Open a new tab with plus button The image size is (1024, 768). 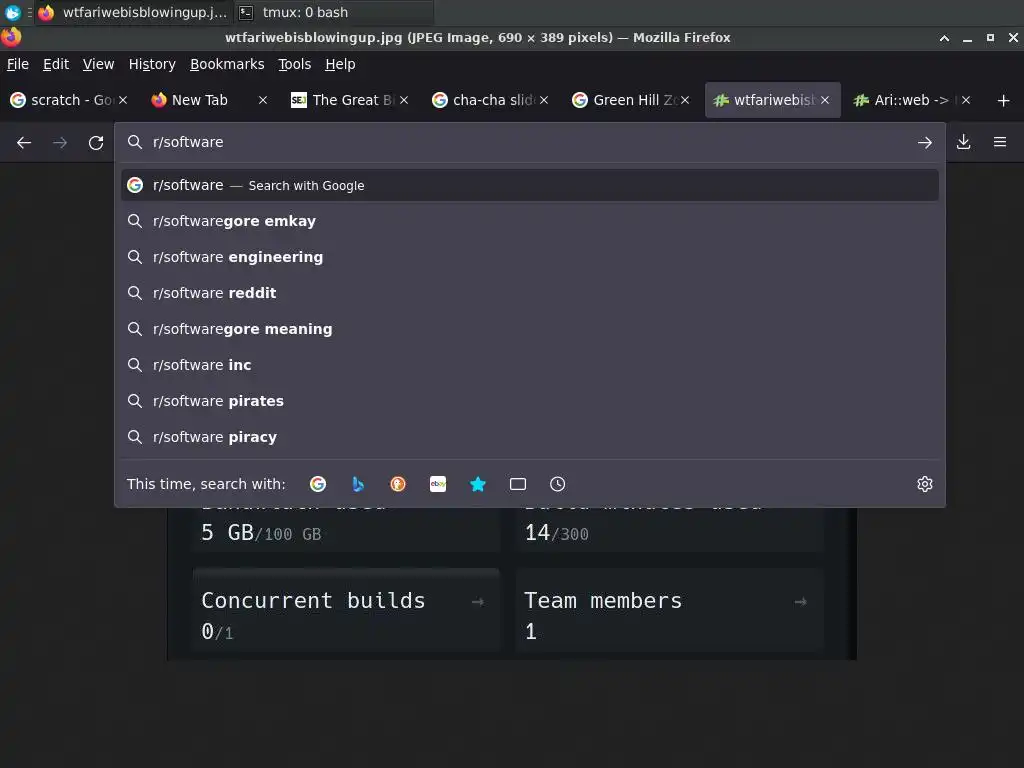point(1004,100)
